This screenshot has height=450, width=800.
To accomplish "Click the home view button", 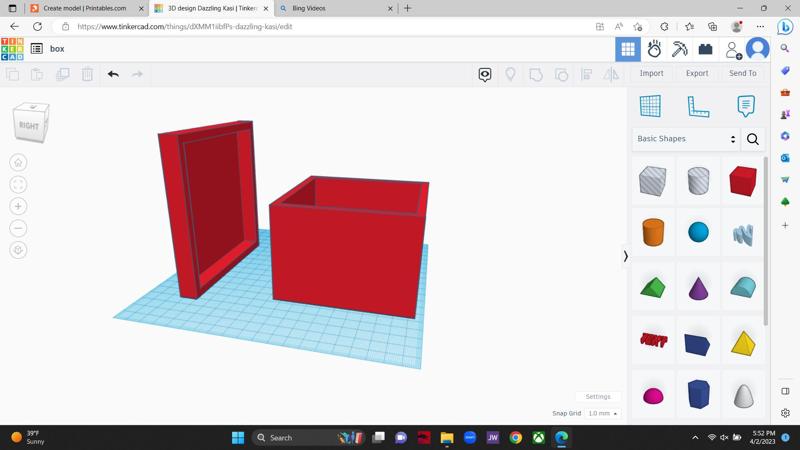I will pos(18,162).
